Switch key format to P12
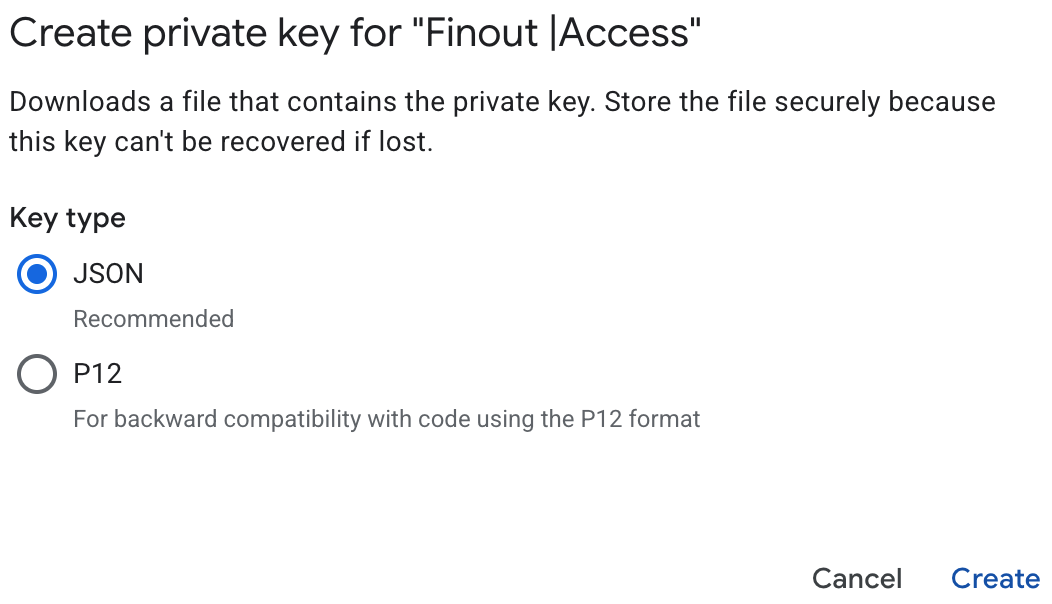1052x604 pixels. click(37, 375)
